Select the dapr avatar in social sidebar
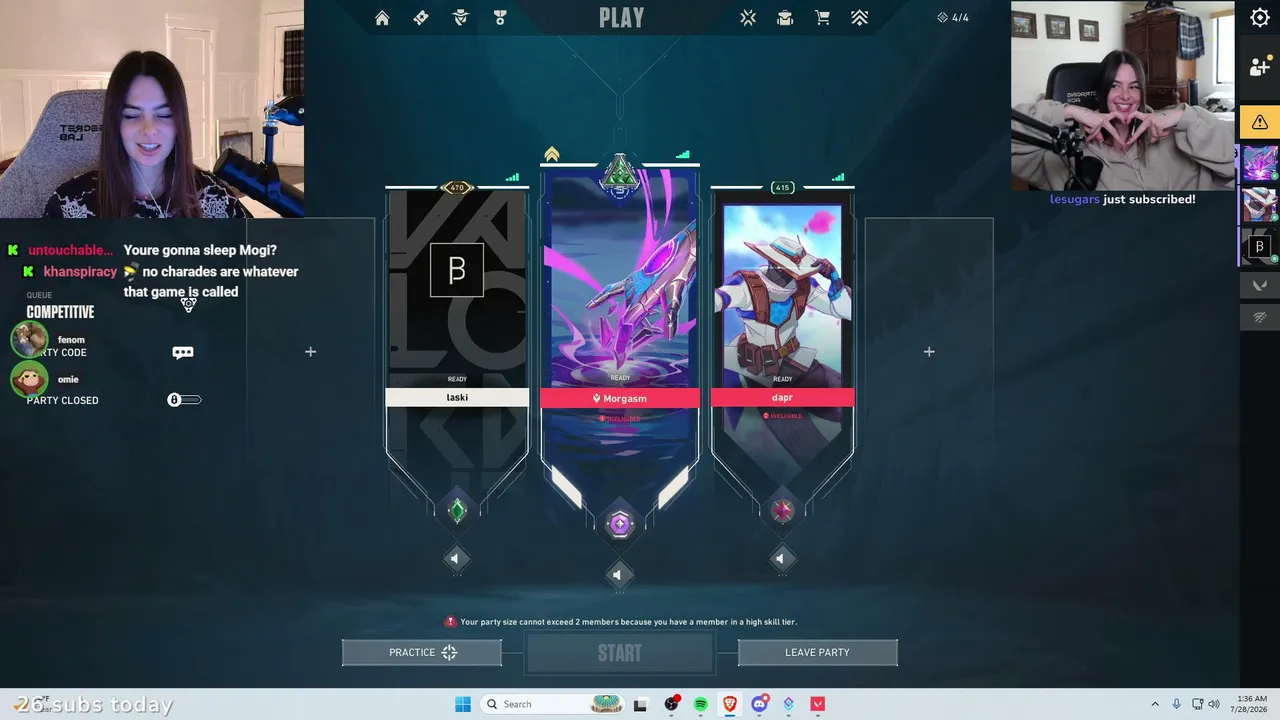 [1259, 205]
